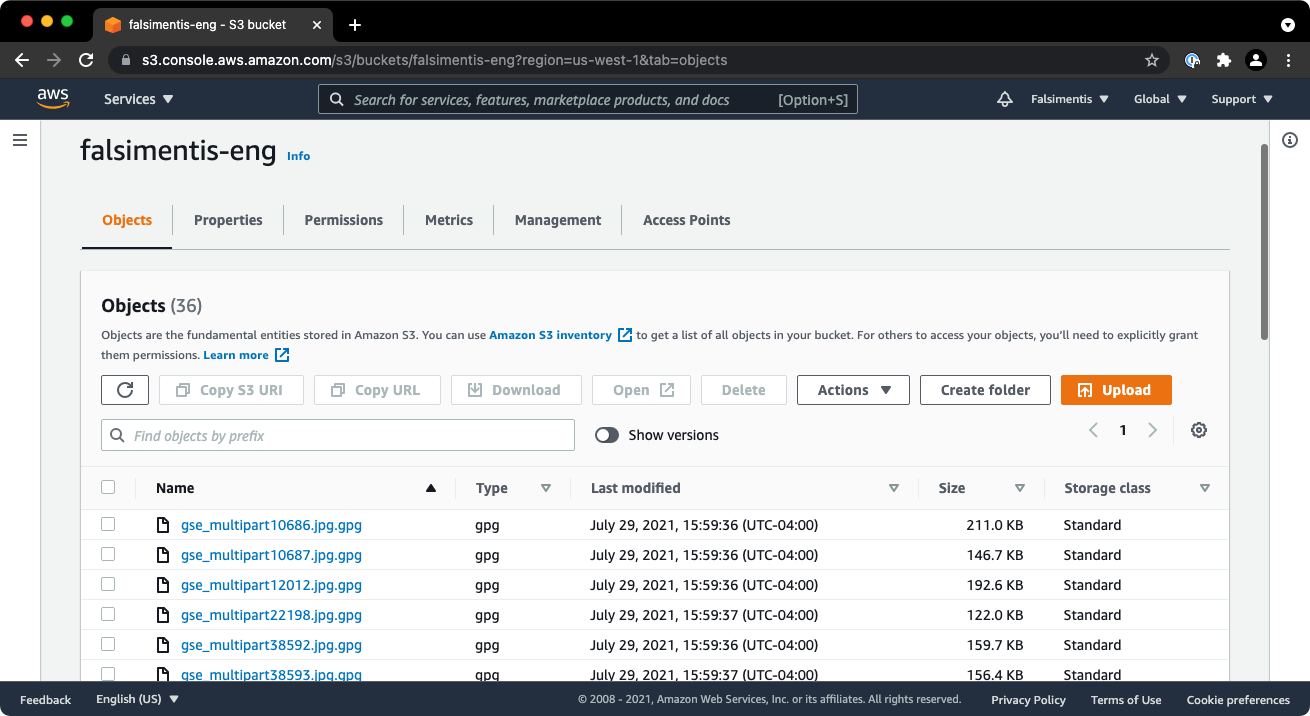Switch to the Management tab
Image resolution: width=1310 pixels, height=716 pixels.
click(x=558, y=220)
